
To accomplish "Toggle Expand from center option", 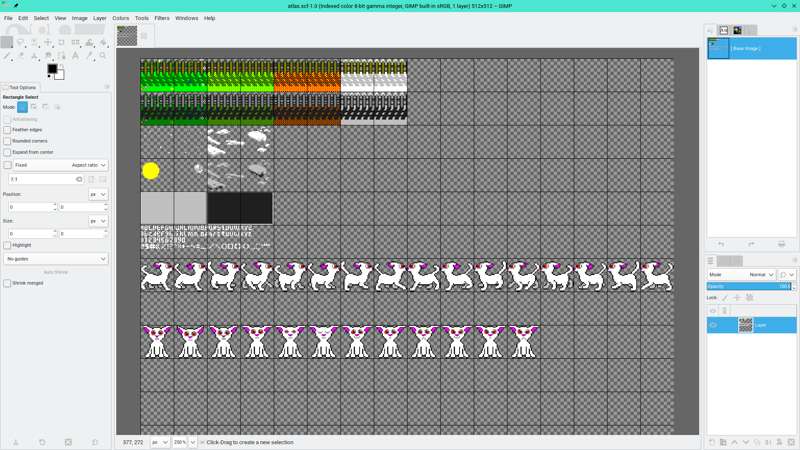I will point(7,152).
